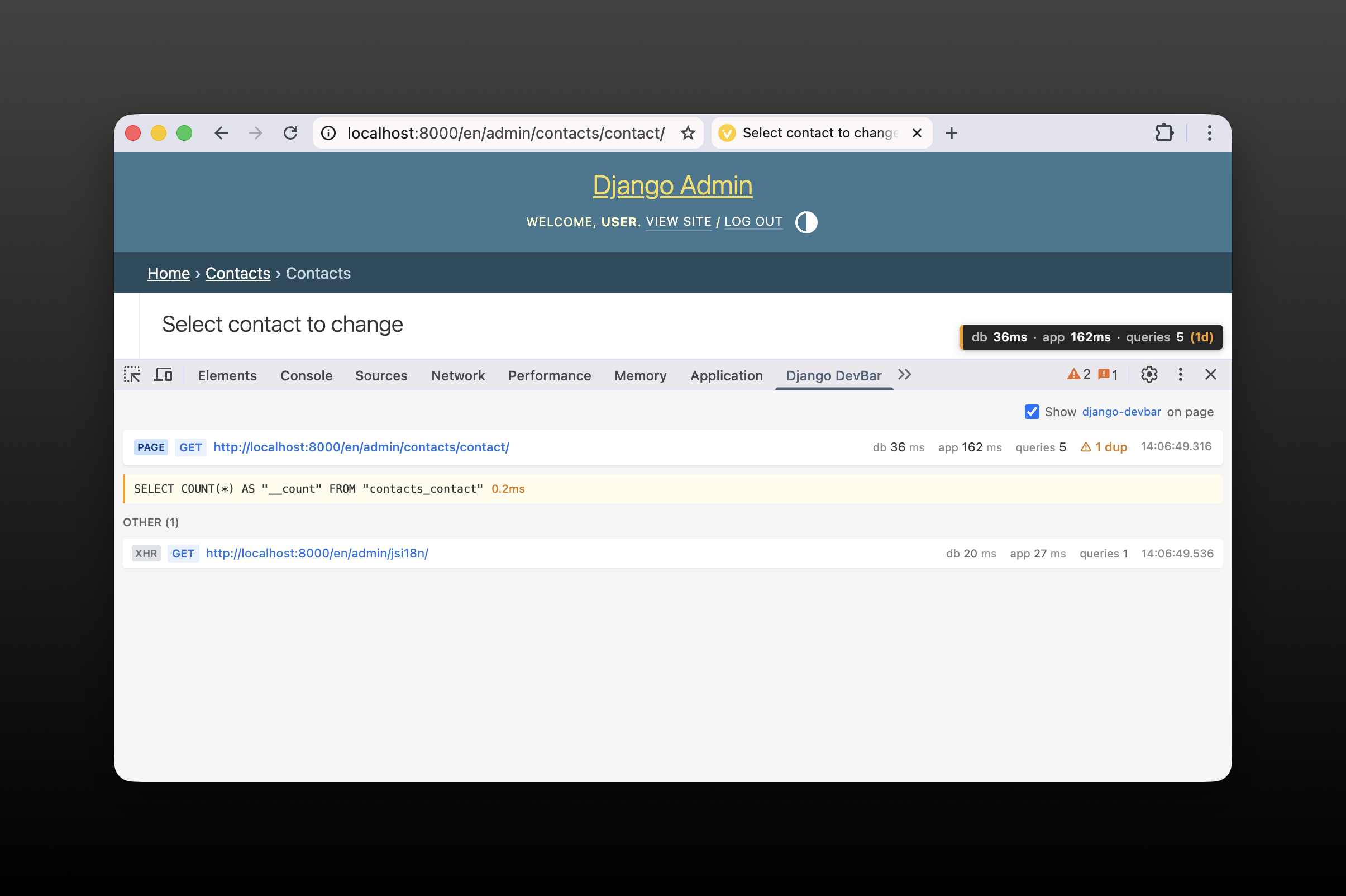
Task: Toggle the Django admin light/dark theme
Action: (x=805, y=222)
